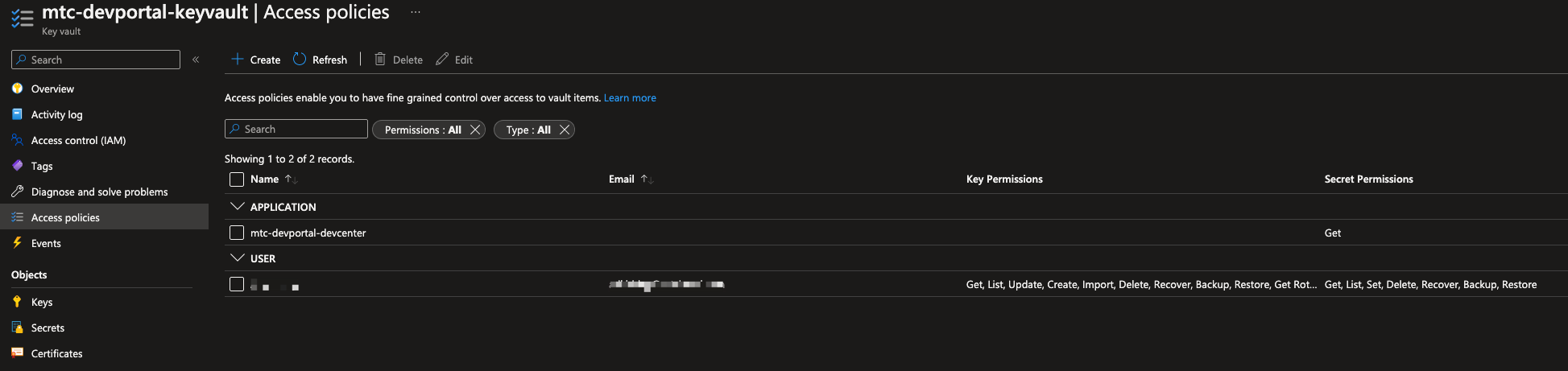Viewport: 1568px width, 371px height.
Task: Open Access control (IAM) menu item
Action: 78,140
